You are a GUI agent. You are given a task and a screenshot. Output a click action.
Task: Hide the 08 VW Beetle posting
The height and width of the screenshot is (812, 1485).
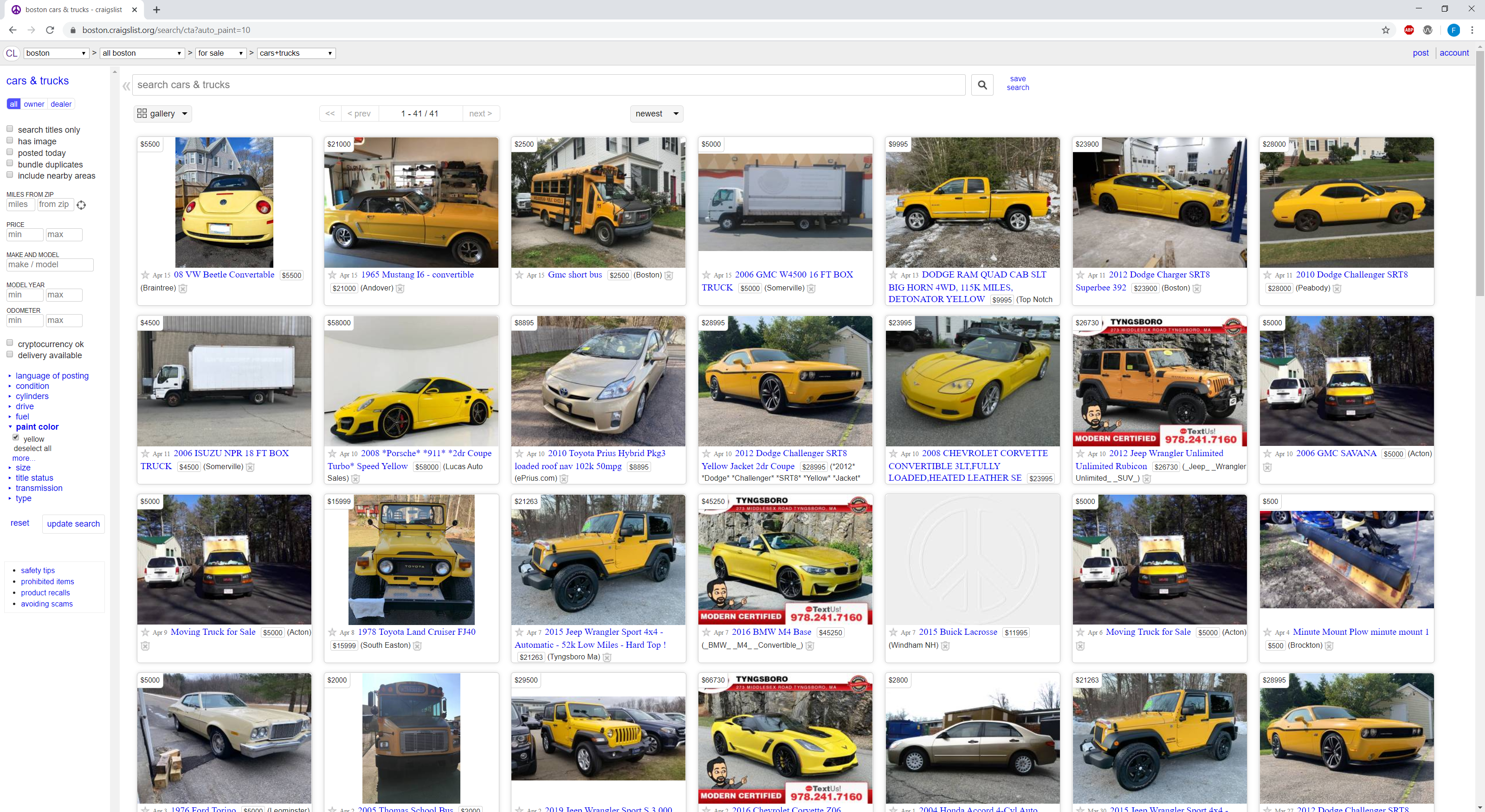183,288
